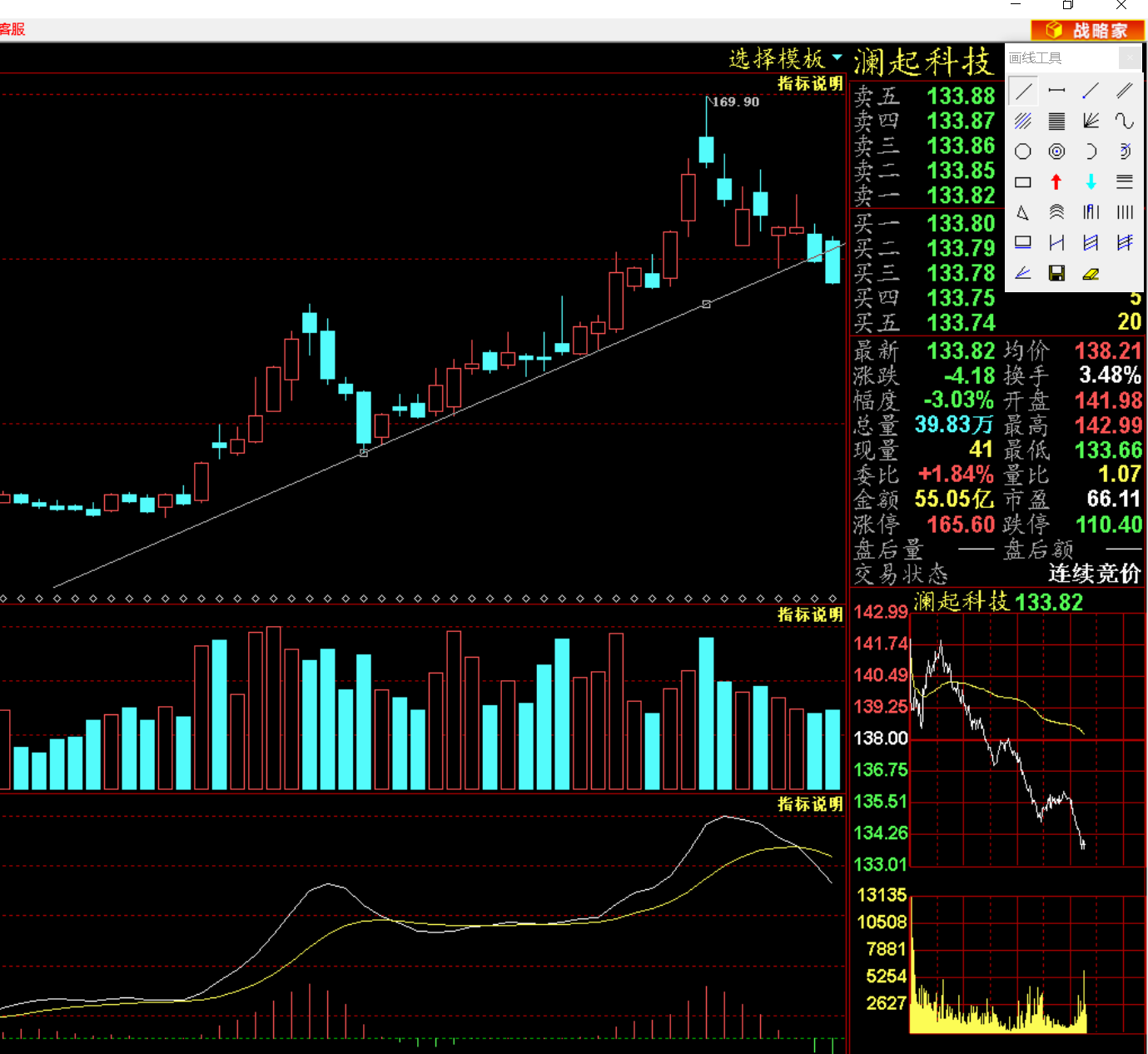Select the double parallel lines tool
Viewport: 1148px width, 1054px height.
[1125, 91]
